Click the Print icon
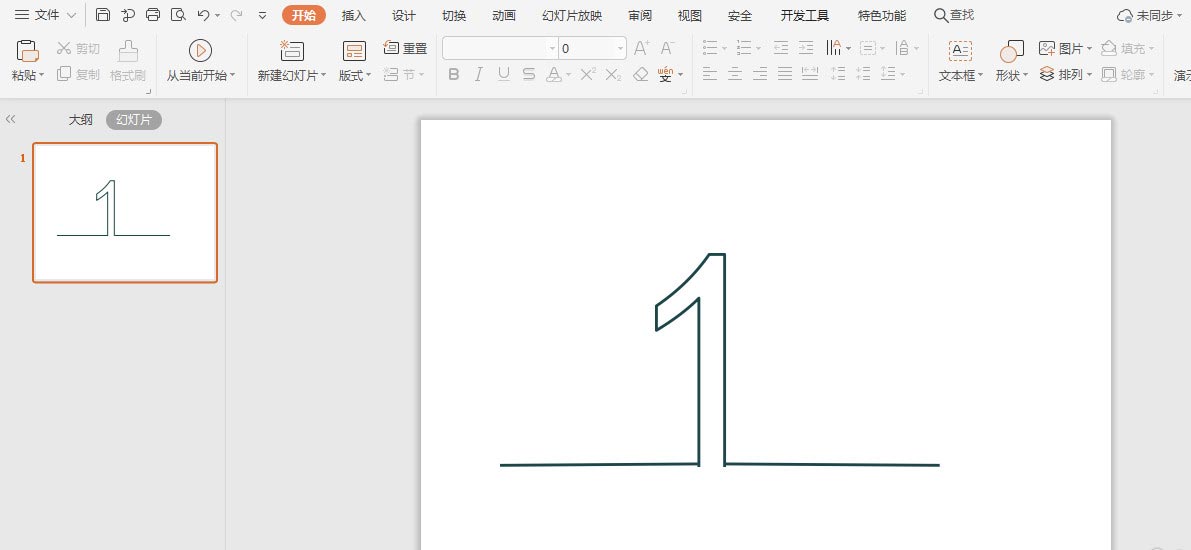1191x550 pixels. pyautogui.click(x=153, y=15)
